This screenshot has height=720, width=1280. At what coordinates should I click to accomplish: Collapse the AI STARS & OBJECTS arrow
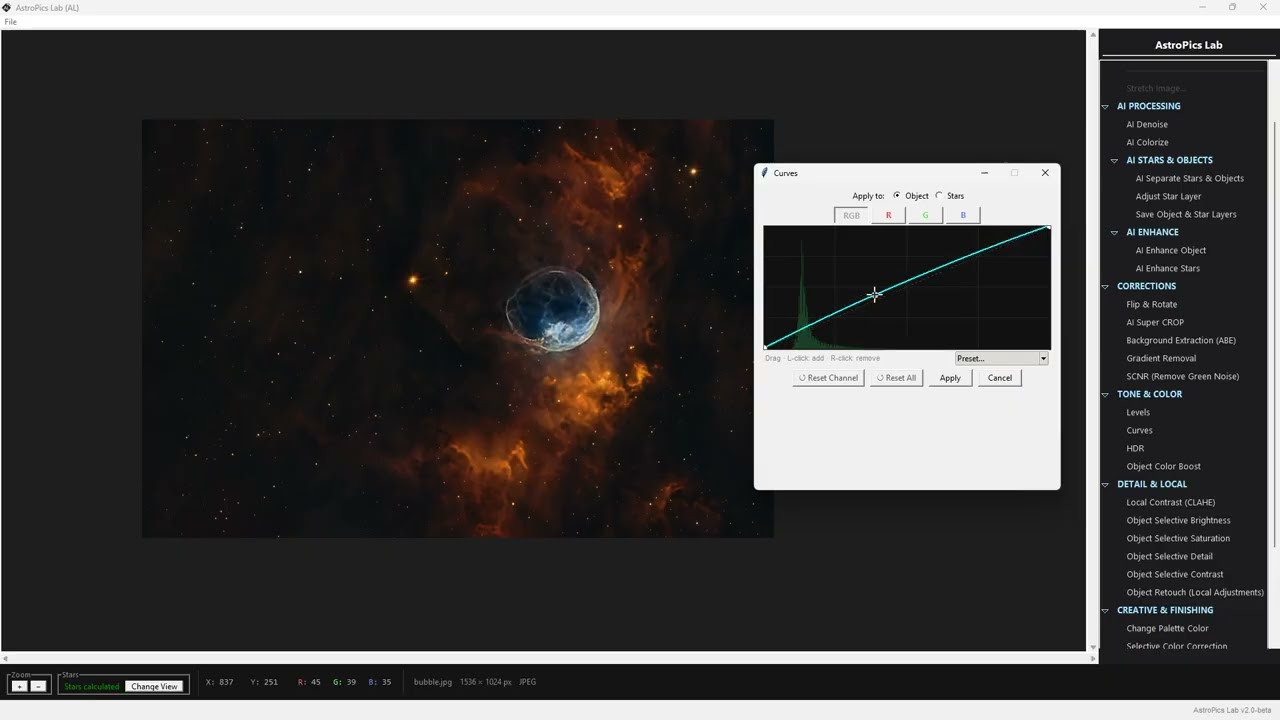(x=1115, y=160)
